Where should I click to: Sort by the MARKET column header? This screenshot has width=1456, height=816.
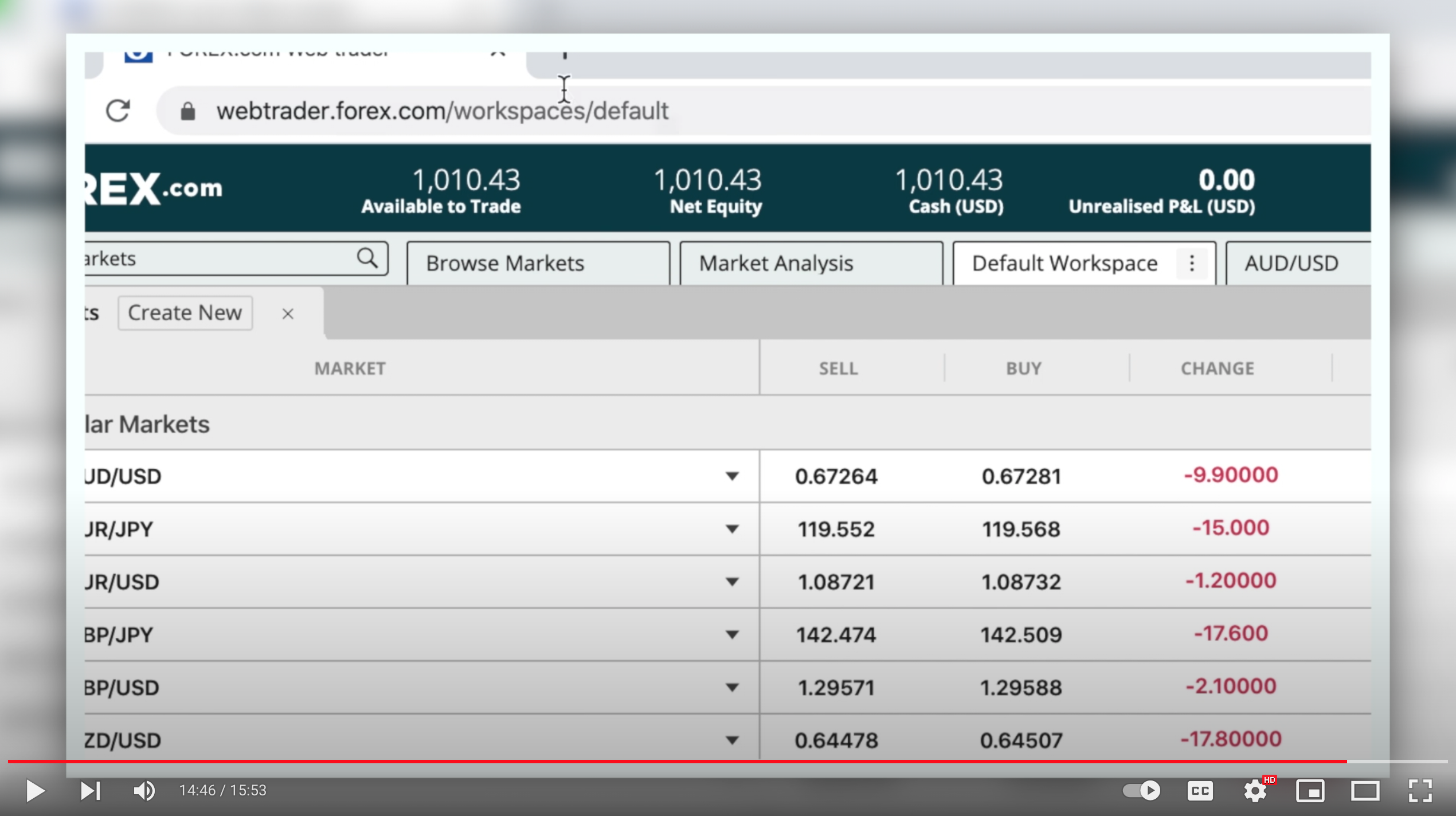350,368
